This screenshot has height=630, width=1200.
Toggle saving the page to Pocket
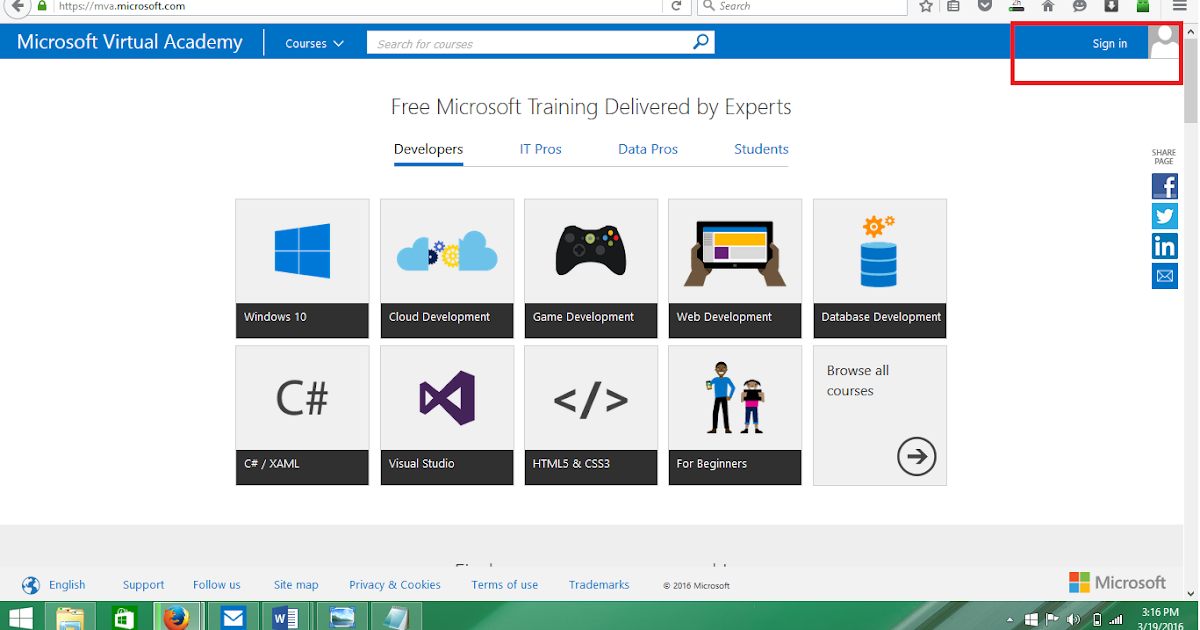point(985,7)
